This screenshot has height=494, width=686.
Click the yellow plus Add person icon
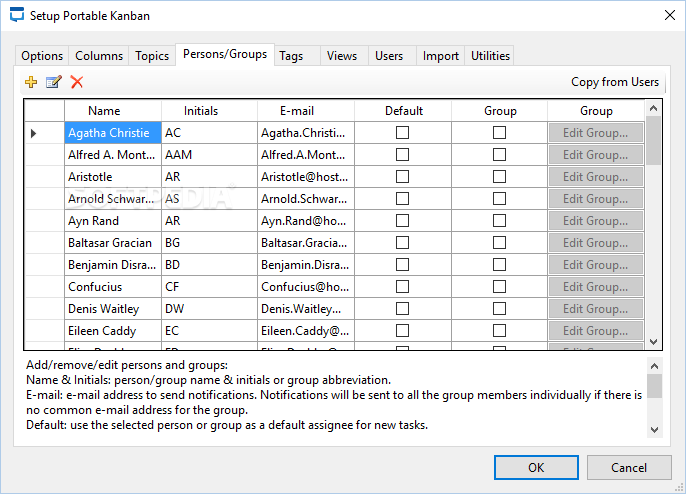[x=31, y=82]
